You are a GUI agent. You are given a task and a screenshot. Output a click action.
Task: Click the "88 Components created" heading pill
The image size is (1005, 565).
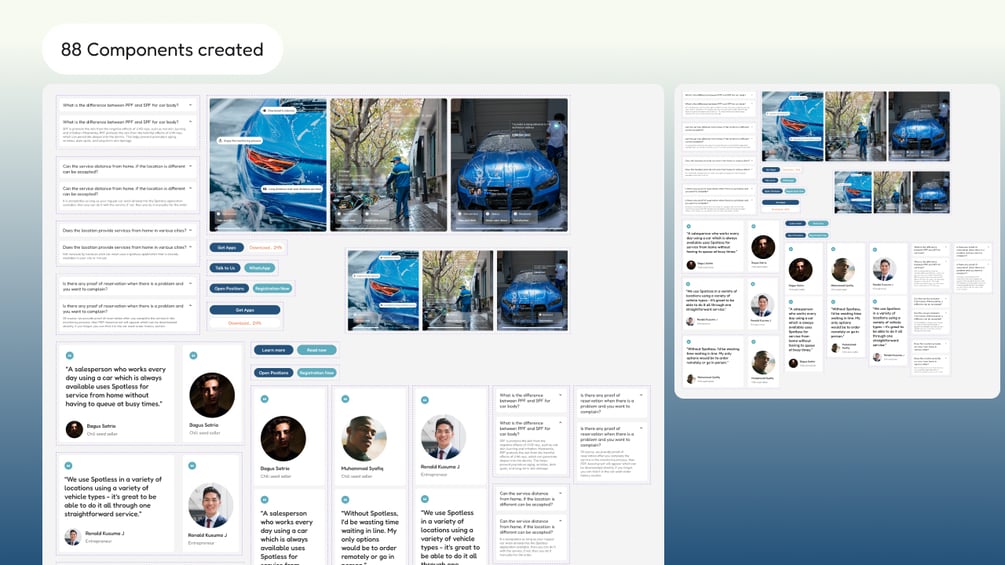pos(162,49)
